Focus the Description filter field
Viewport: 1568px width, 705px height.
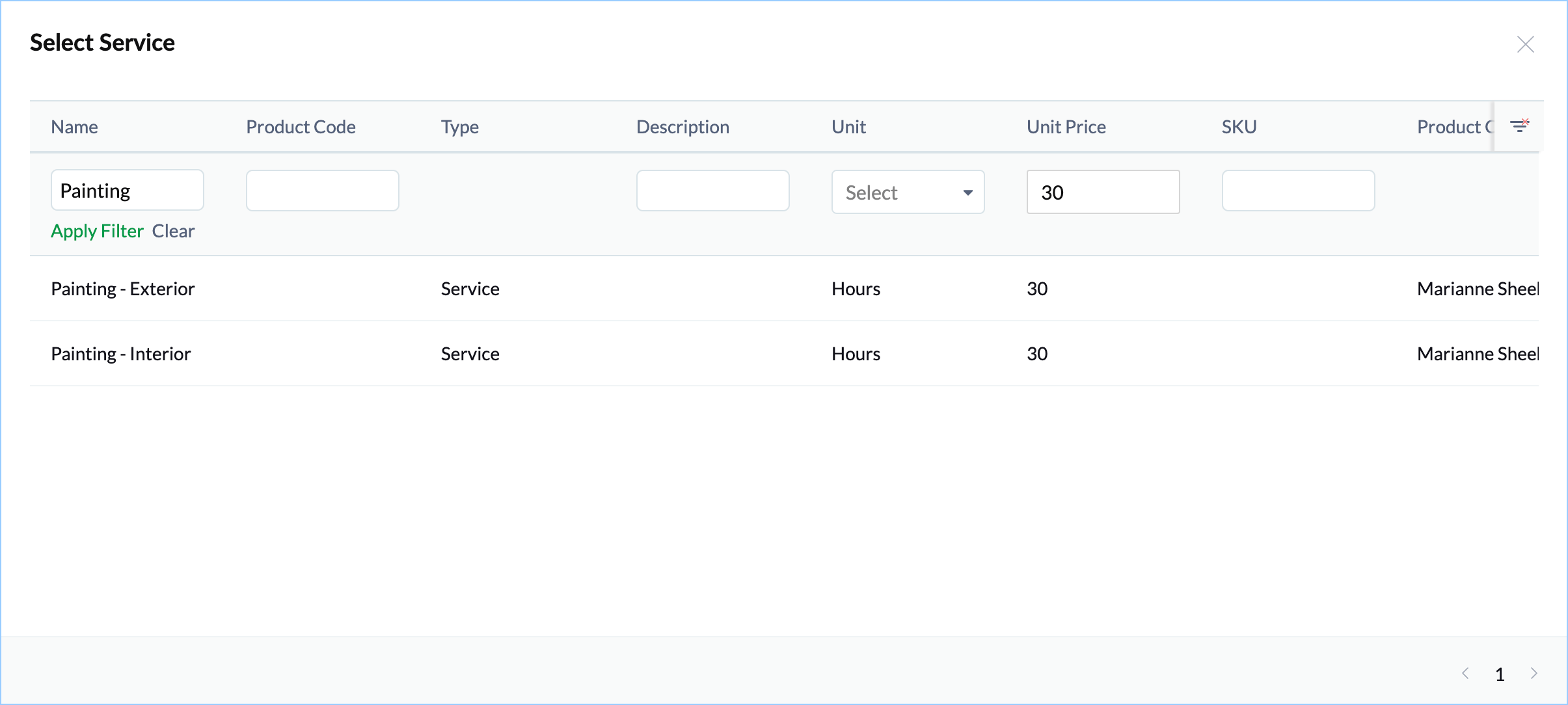pyautogui.click(x=712, y=191)
